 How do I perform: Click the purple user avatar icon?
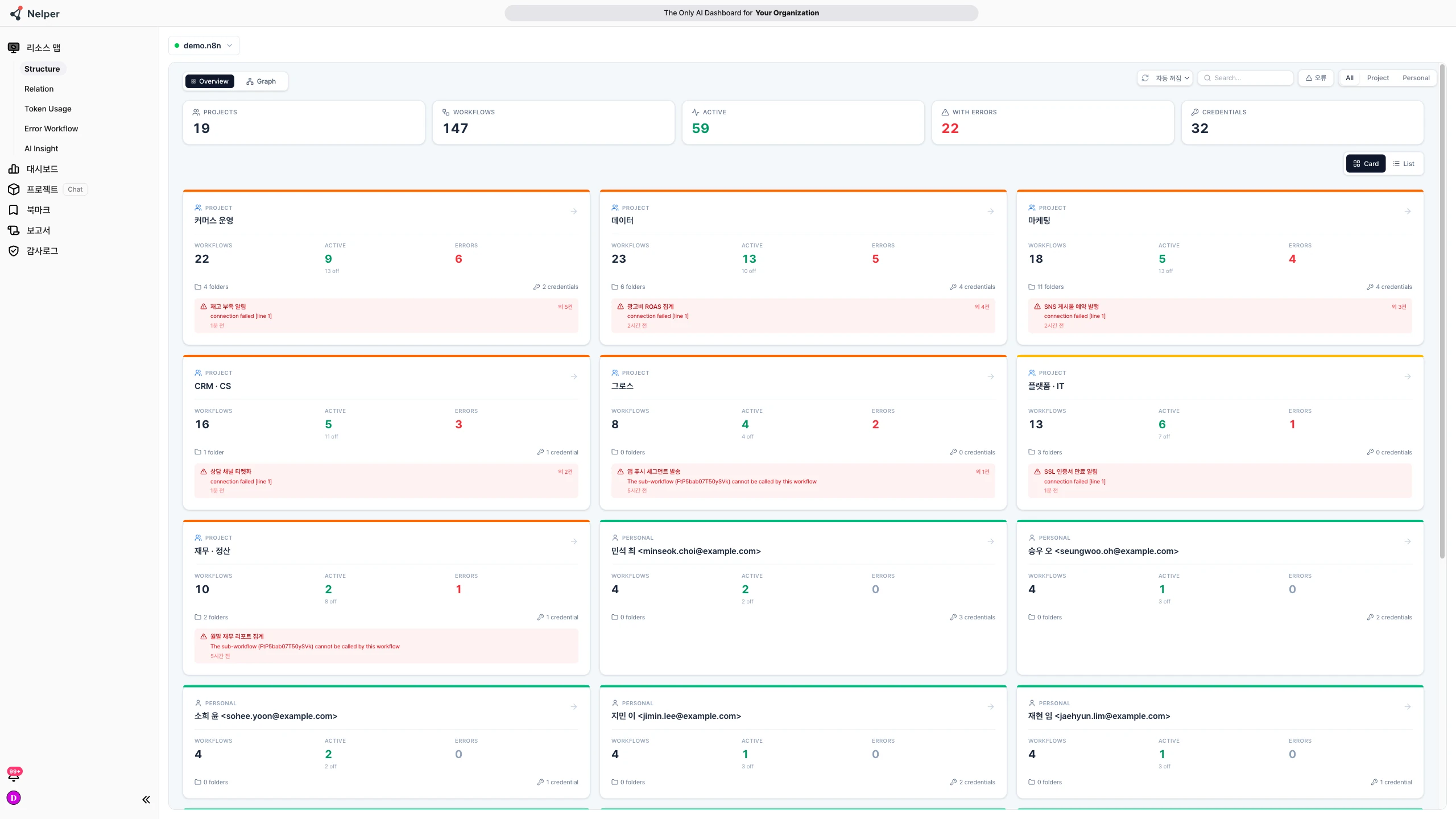click(14, 798)
